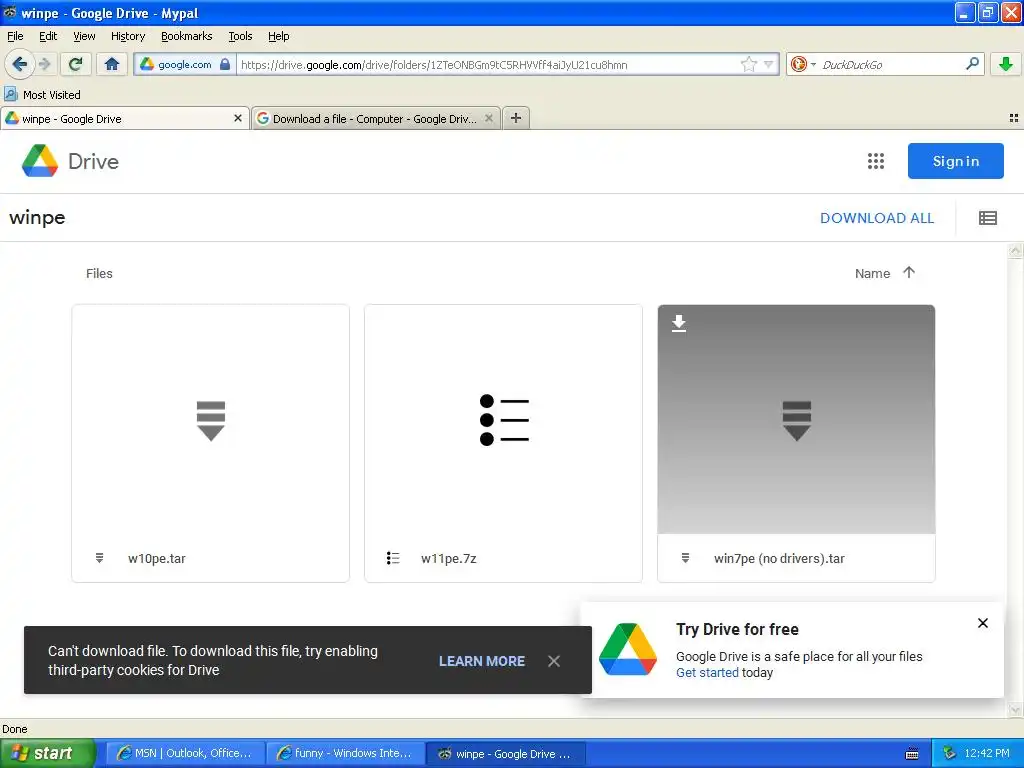Image resolution: width=1024 pixels, height=768 pixels.
Task: Sort files by Name
Action: [872, 274]
